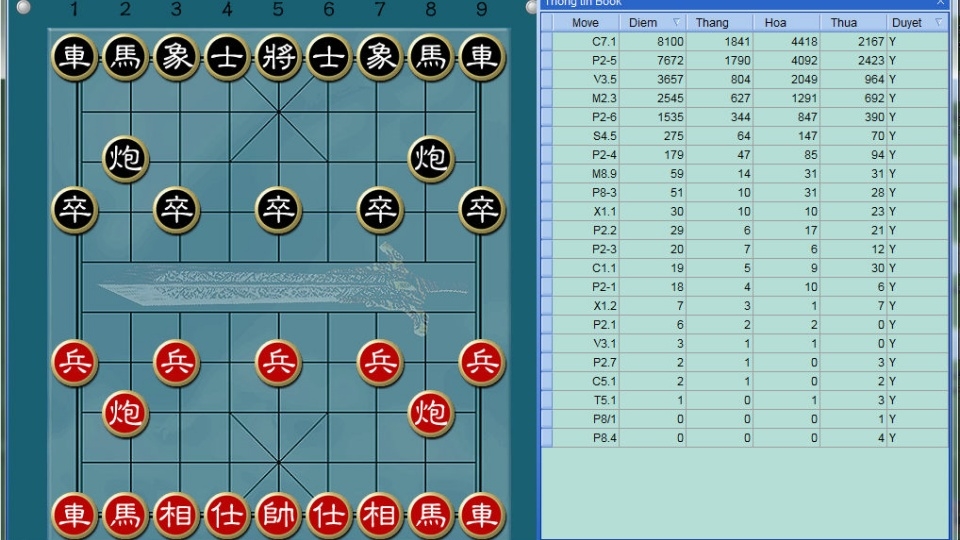Pick the black cannon on file 2
The width and height of the screenshot is (960, 540).
[x=126, y=159]
